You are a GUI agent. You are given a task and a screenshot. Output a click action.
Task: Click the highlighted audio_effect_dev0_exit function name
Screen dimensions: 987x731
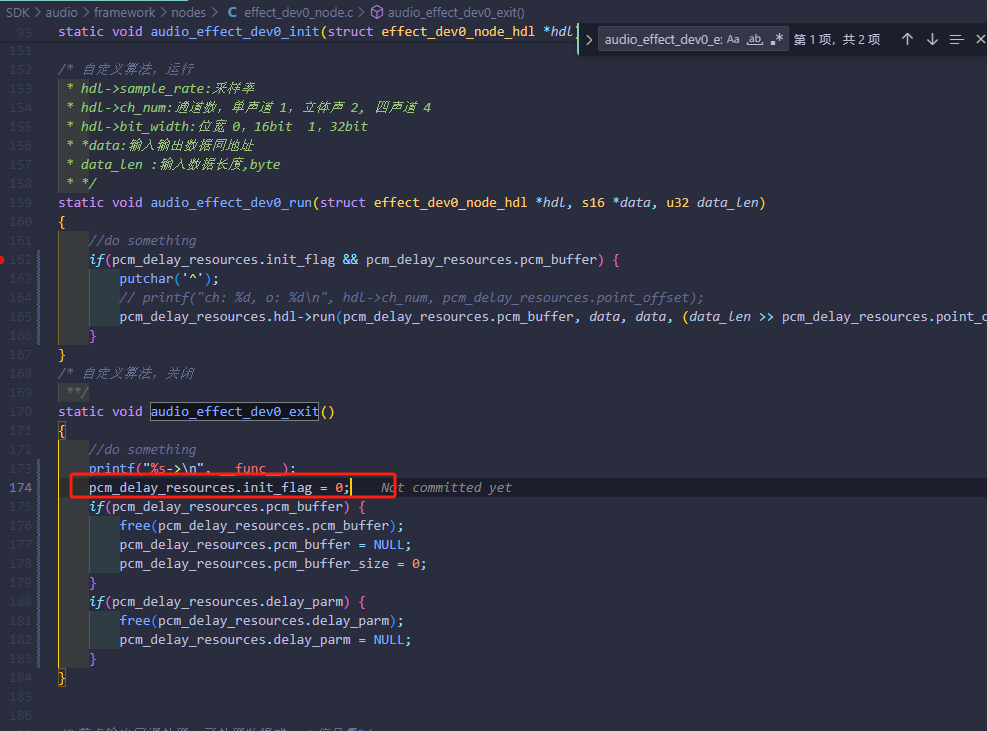[234, 411]
